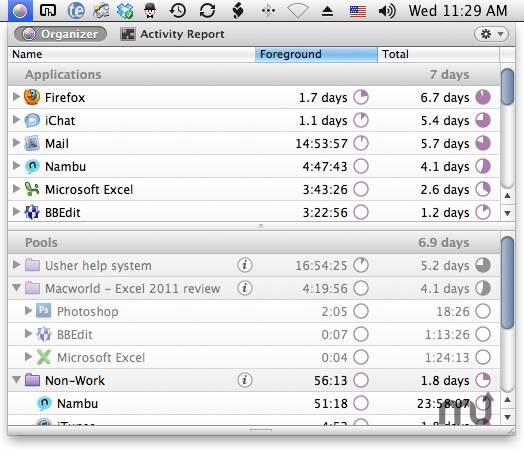Expand the iChat application row
Viewport: 524px width, 455px height.
[x=16, y=120]
